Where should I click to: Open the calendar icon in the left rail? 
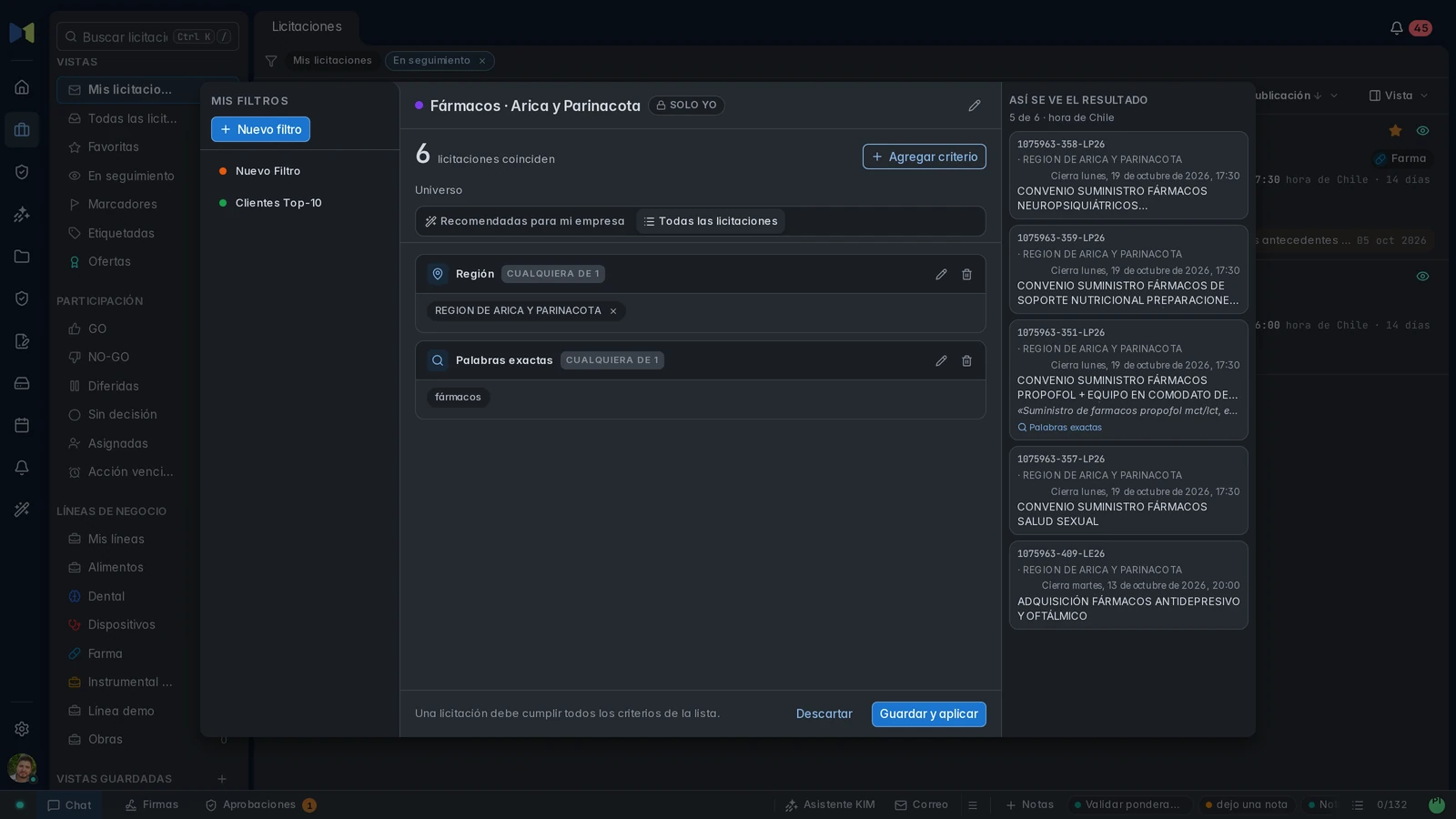pos(22,425)
